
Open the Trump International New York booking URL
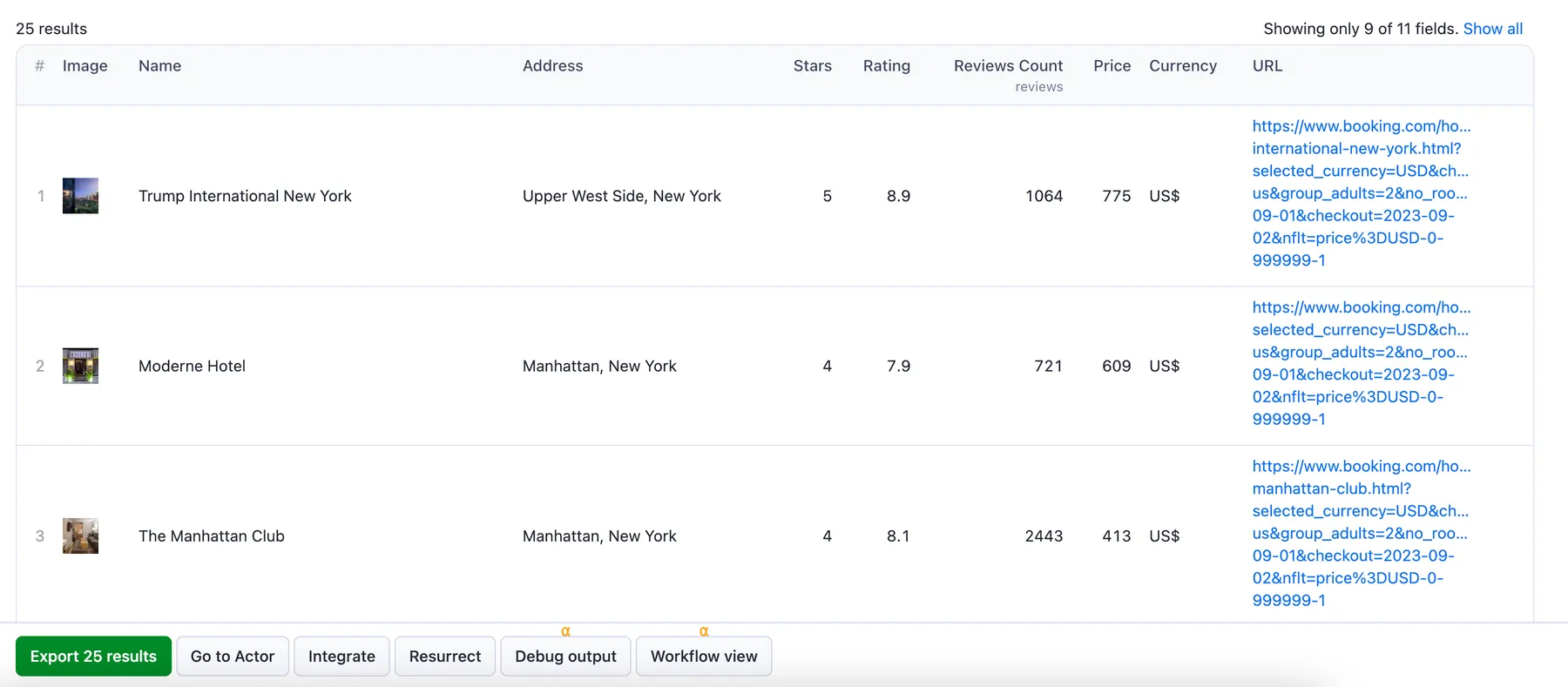(x=1361, y=193)
